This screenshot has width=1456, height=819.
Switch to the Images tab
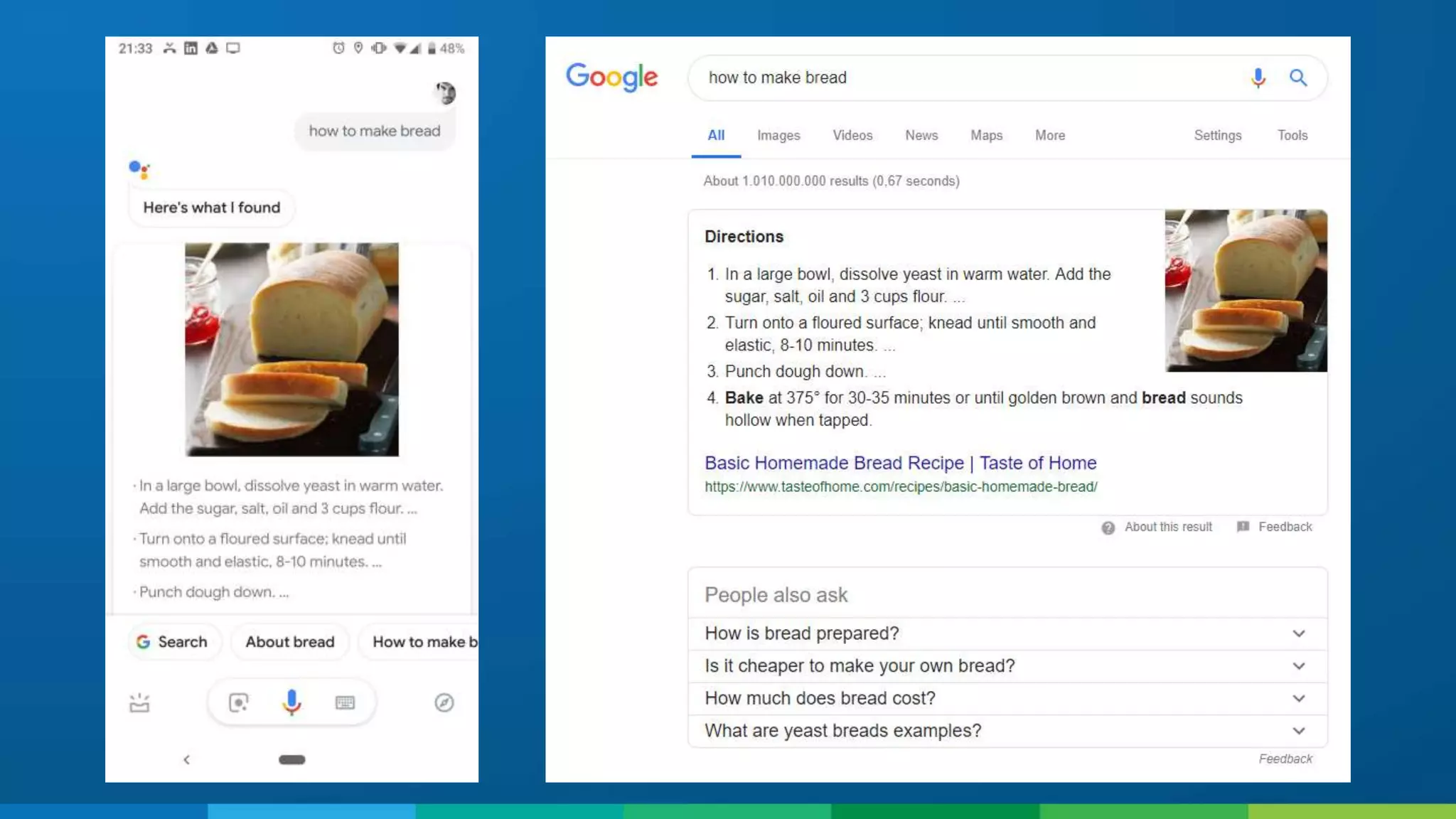pos(778,135)
